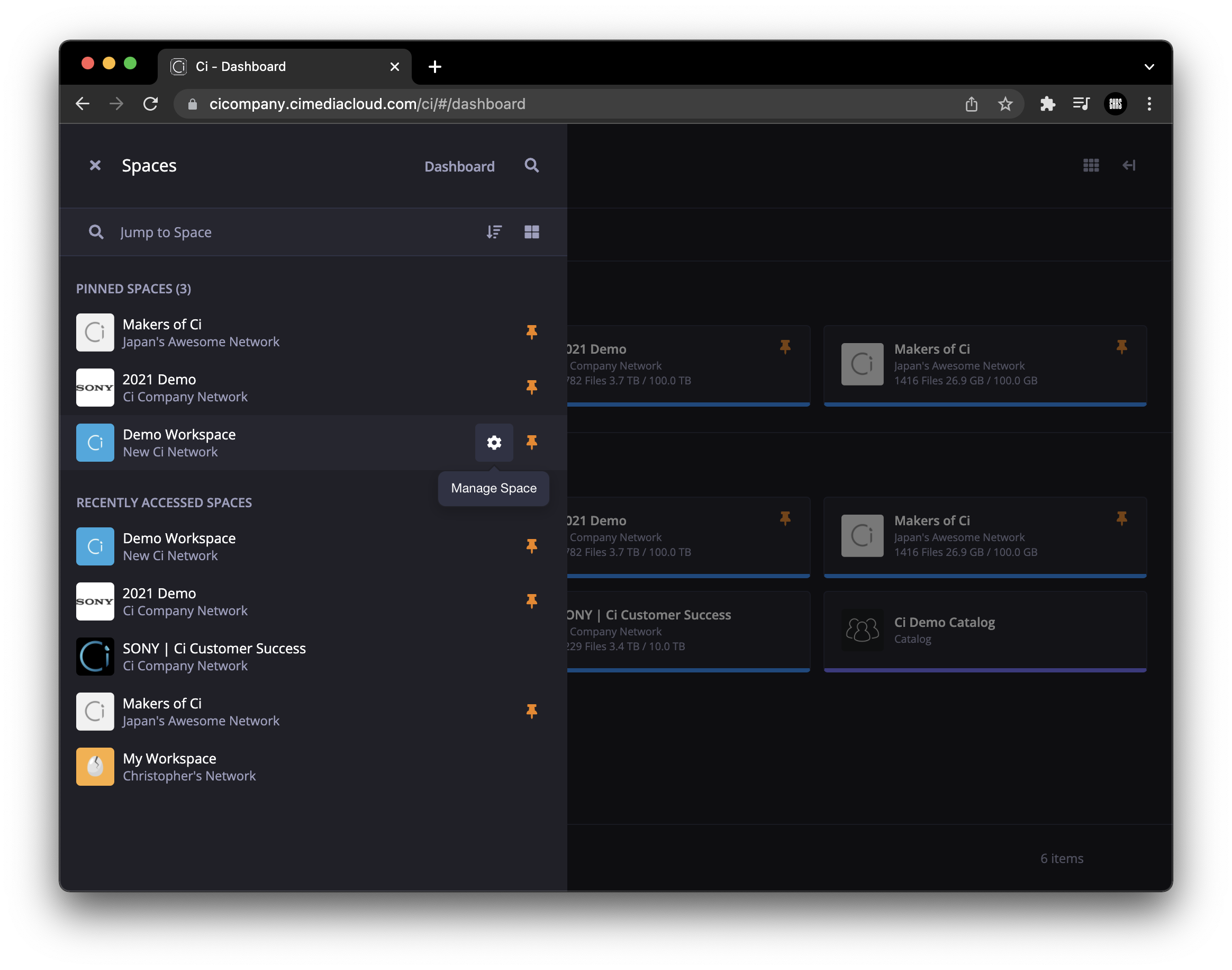This screenshot has height=970, width=1232.
Task: Close the Spaces panel with the X icon
Action: point(95,165)
